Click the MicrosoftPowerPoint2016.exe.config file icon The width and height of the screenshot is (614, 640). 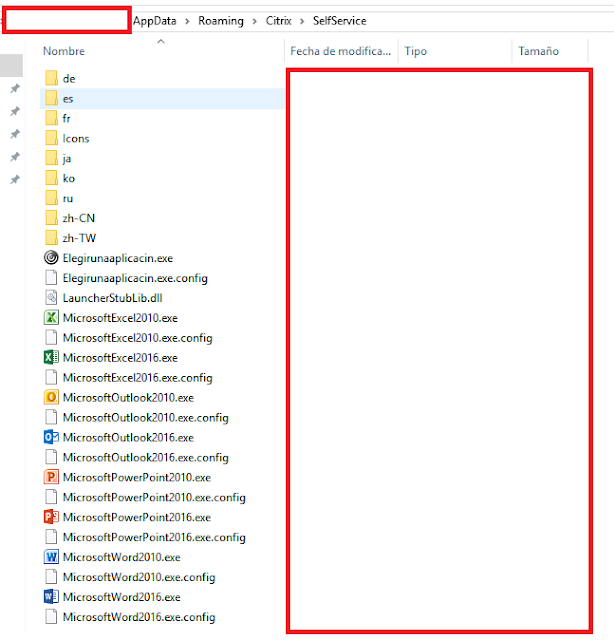pos(51,537)
